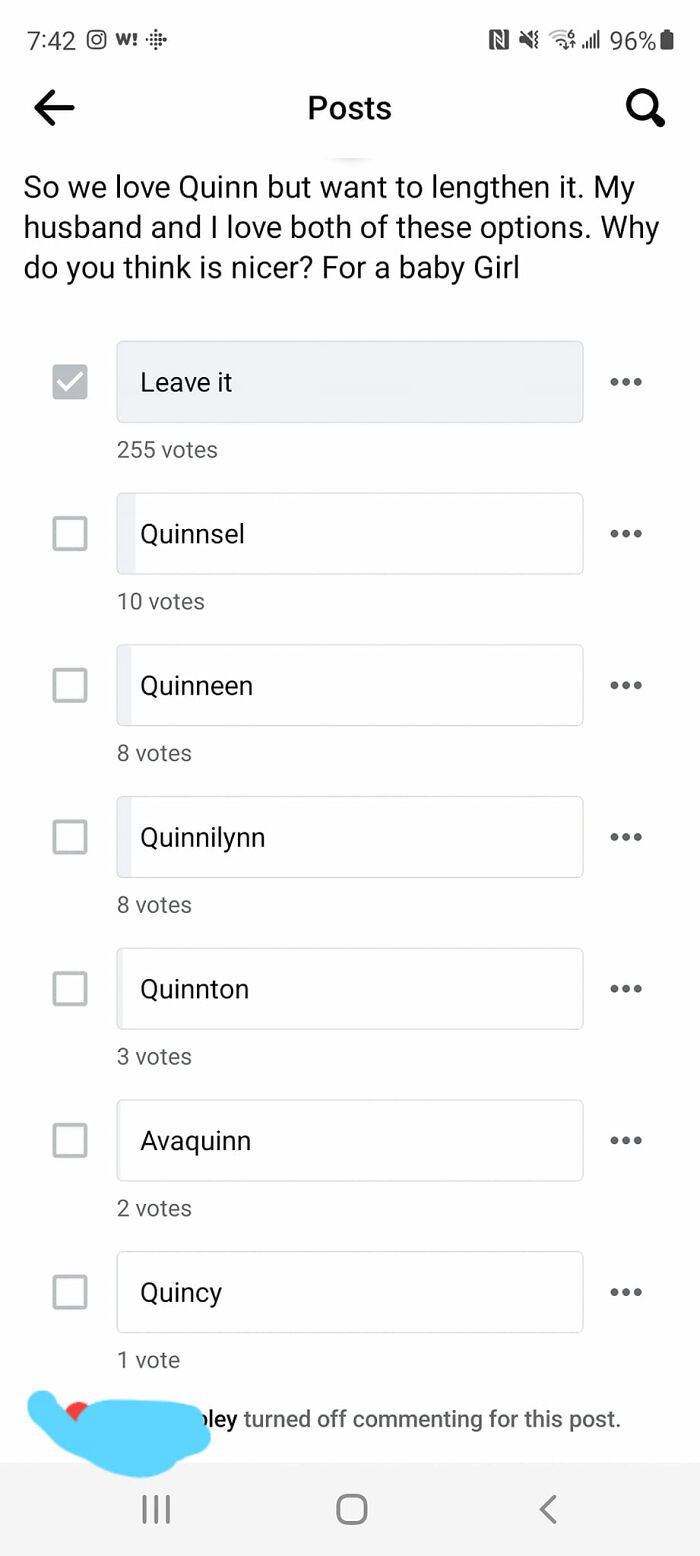Open three-dot menu beside Quinneen
This screenshot has height=1556, width=700.
625,686
